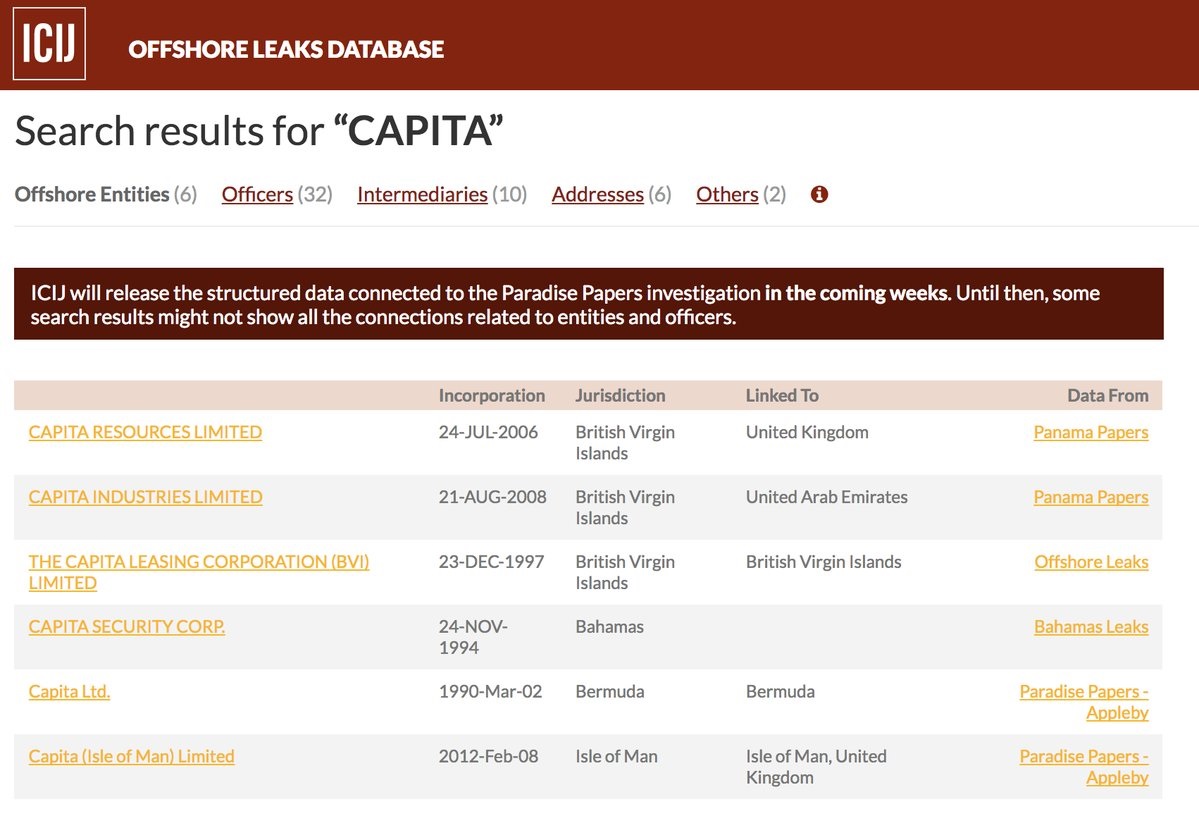Open Paradise Papers - Appleby for Isle of Man
Screen dimensions: 1199x816
(1084, 767)
